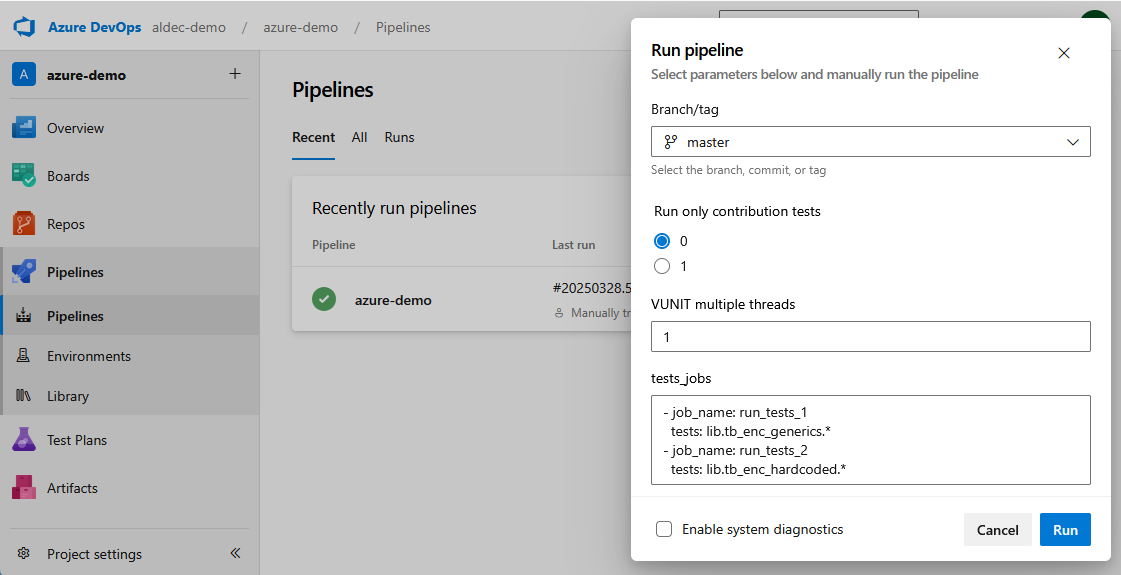Viewport: 1121px width, 575px height.
Task: Collapse the sidebar with double chevron
Action: coord(235,553)
